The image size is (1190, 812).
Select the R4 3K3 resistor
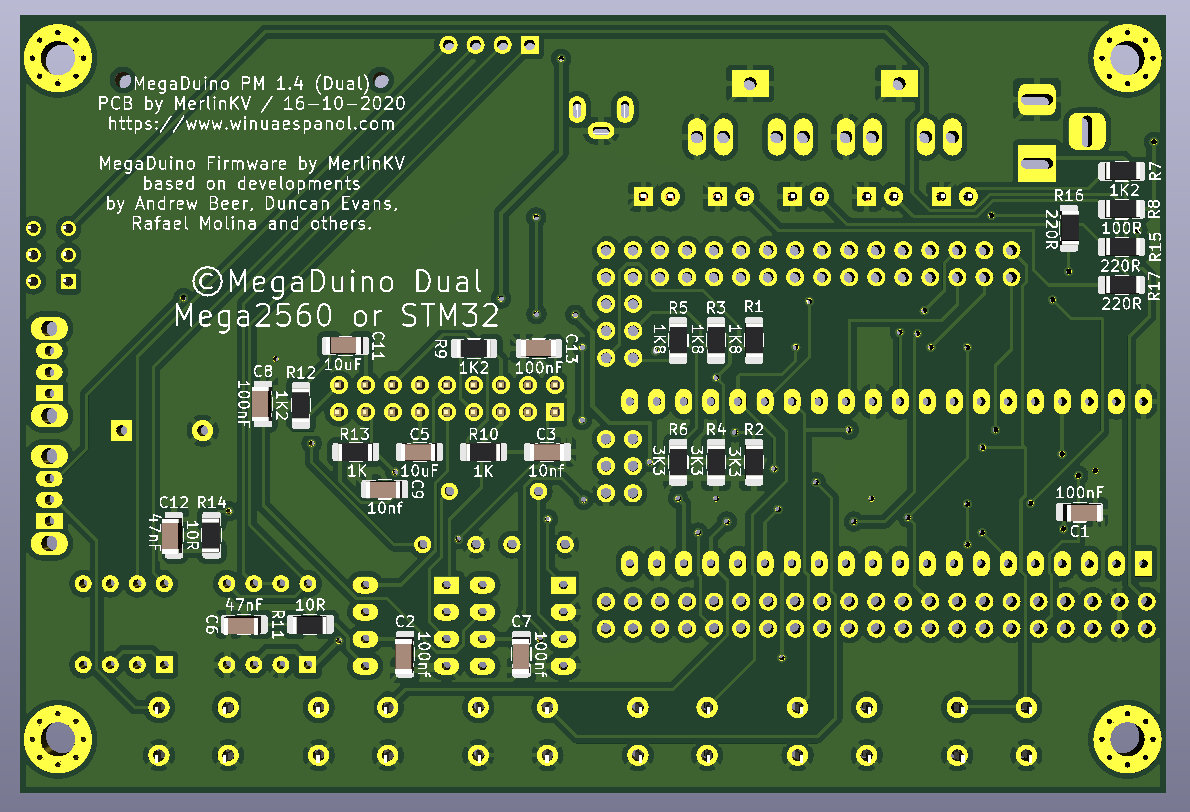point(716,462)
